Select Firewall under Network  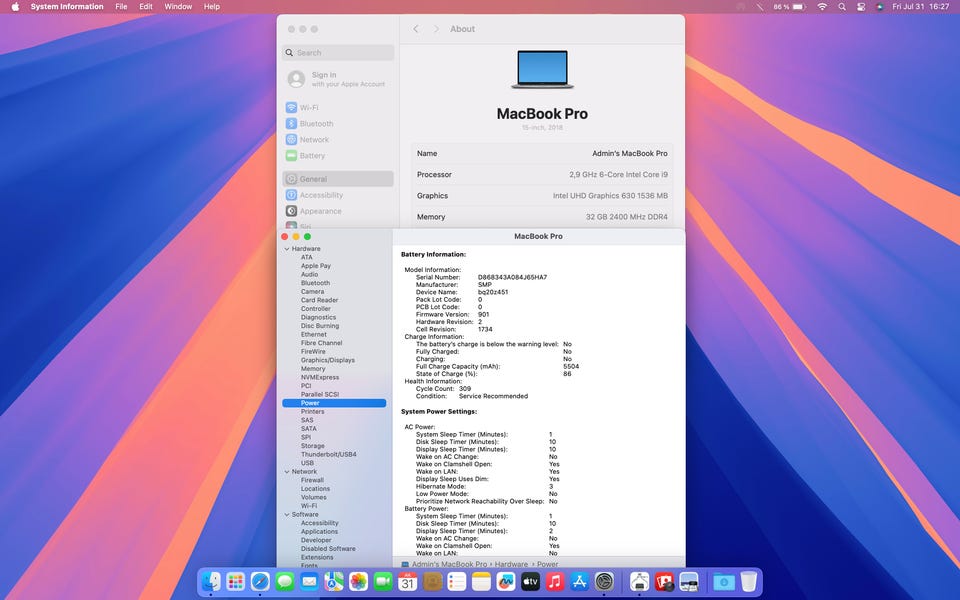pos(312,481)
